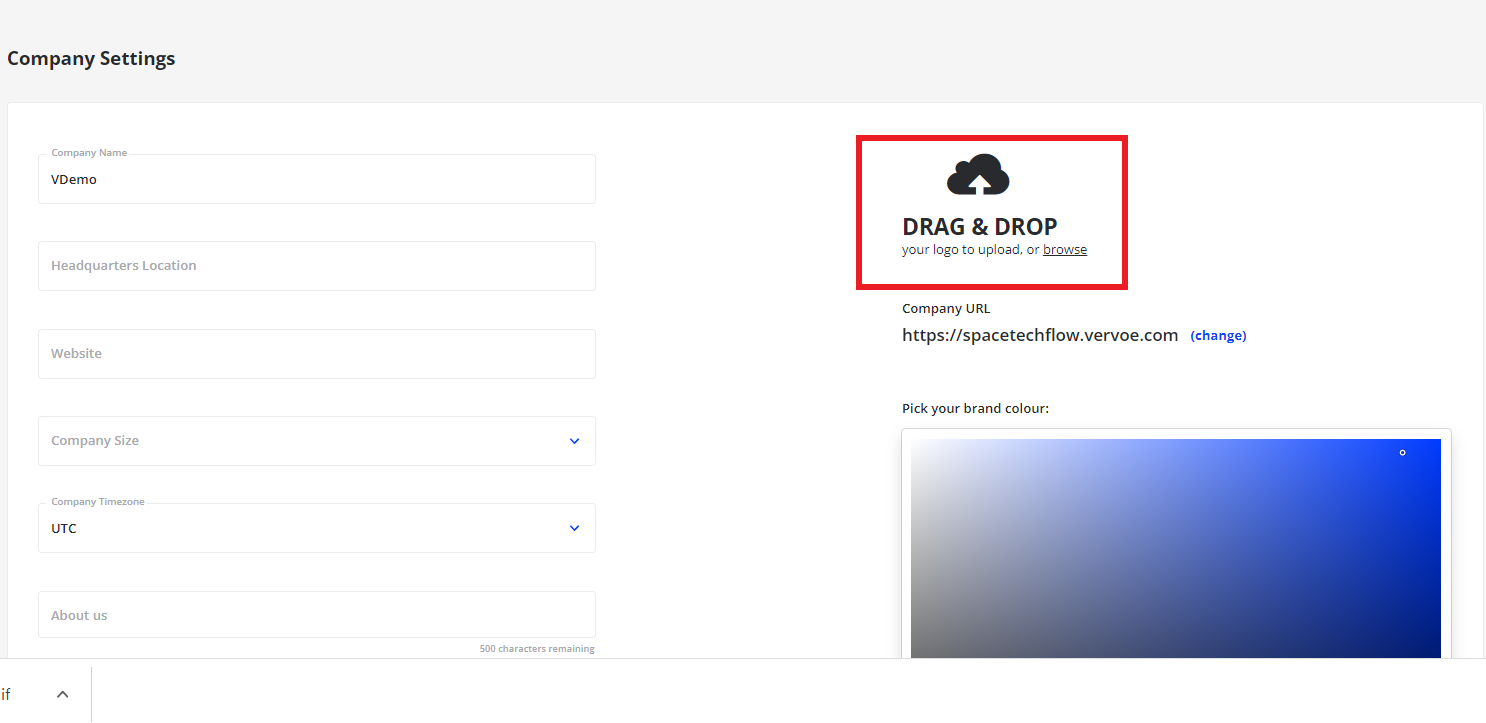Click the "Pick your brand colour:" label
Image resolution: width=1486 pixels, height=723 pixels.
[975, 409]
